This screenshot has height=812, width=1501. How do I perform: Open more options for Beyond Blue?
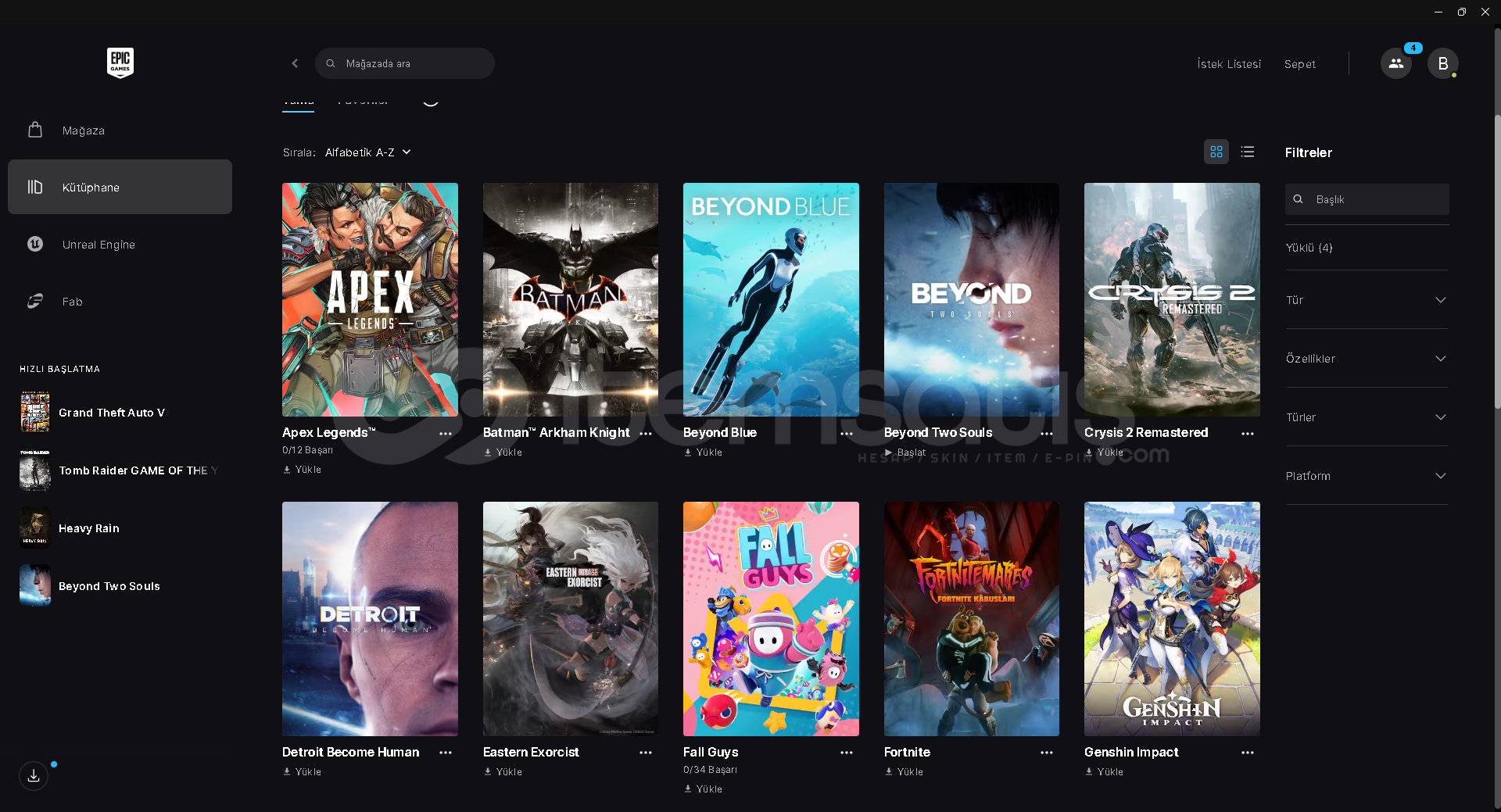pos(847,433)
